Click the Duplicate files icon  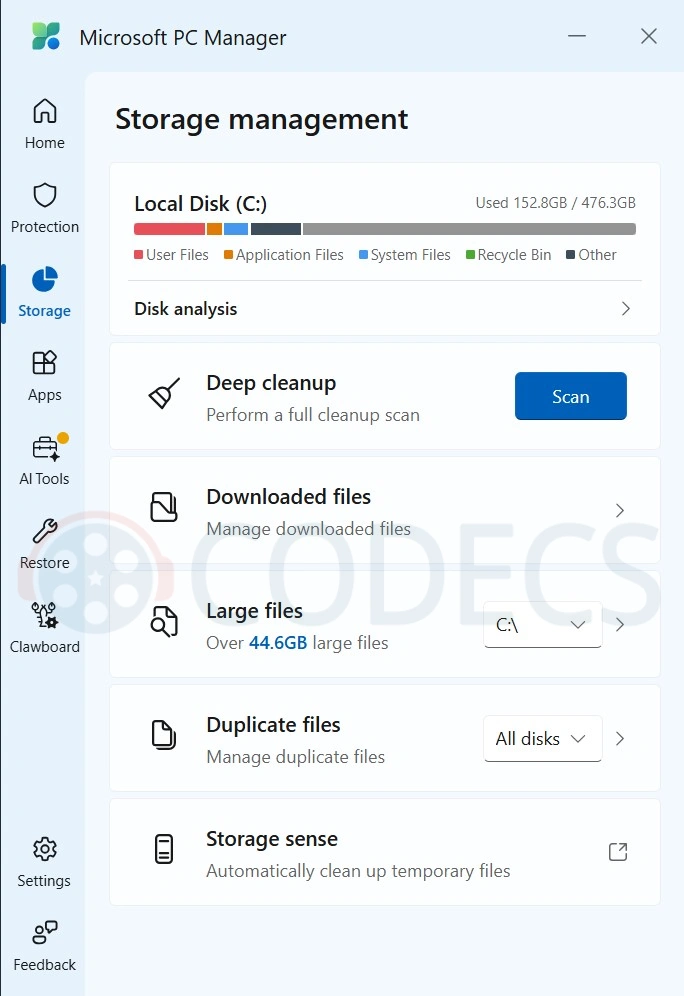click(164, 735)
